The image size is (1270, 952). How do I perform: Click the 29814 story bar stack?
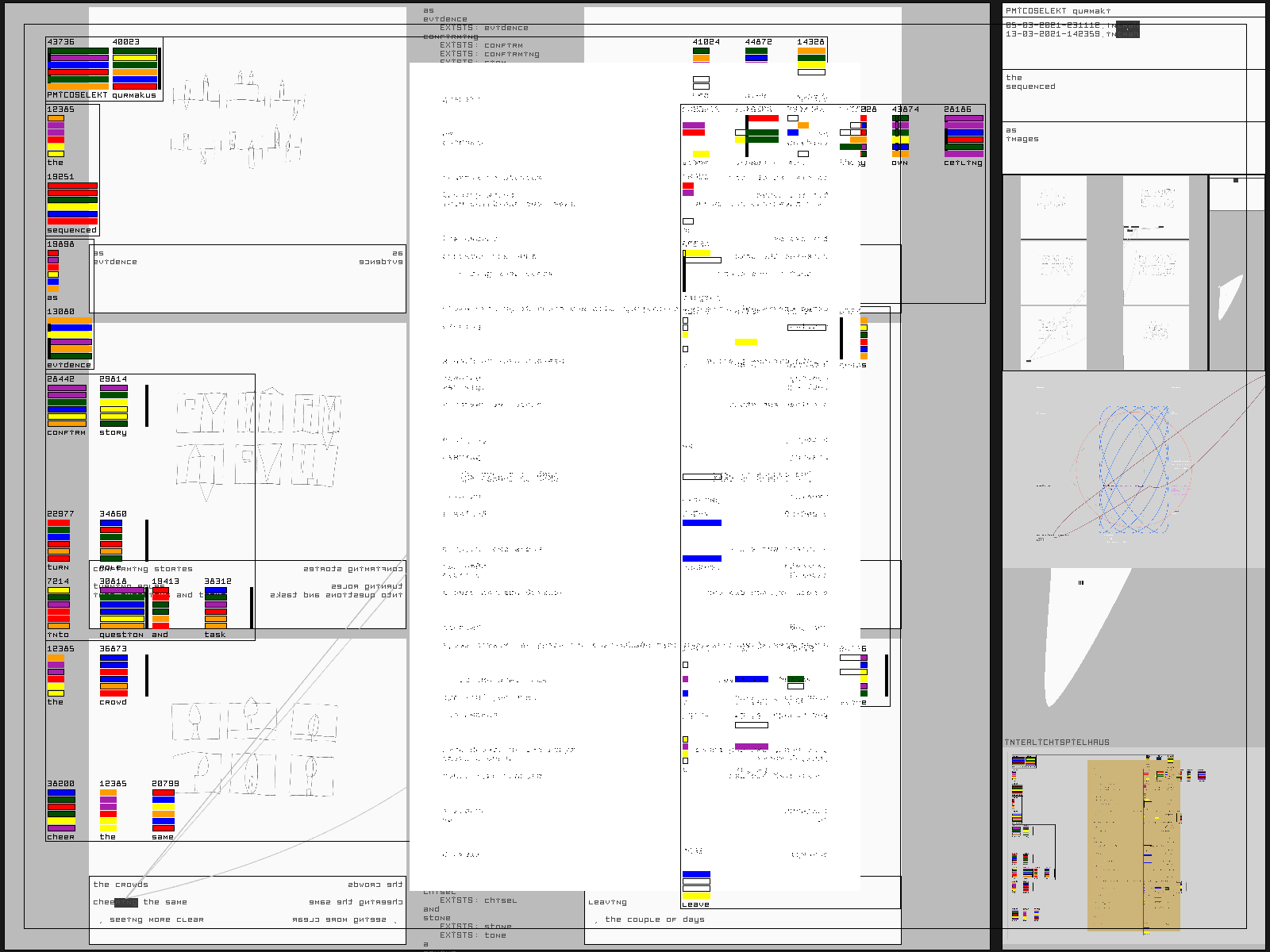pyautogui.click(x=114, y=405)
